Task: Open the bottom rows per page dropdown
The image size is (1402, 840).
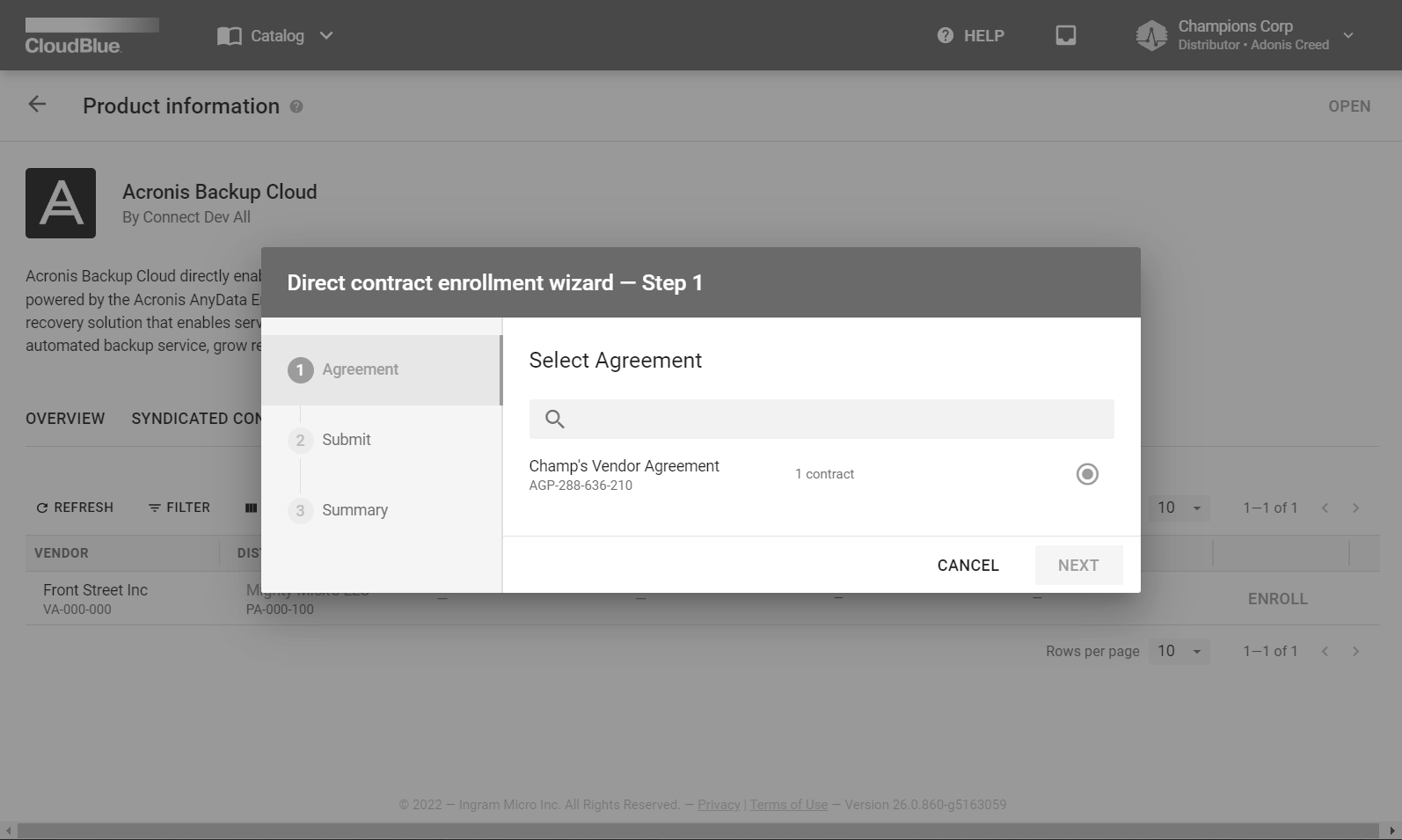Action: click(x=1179, y=651)
